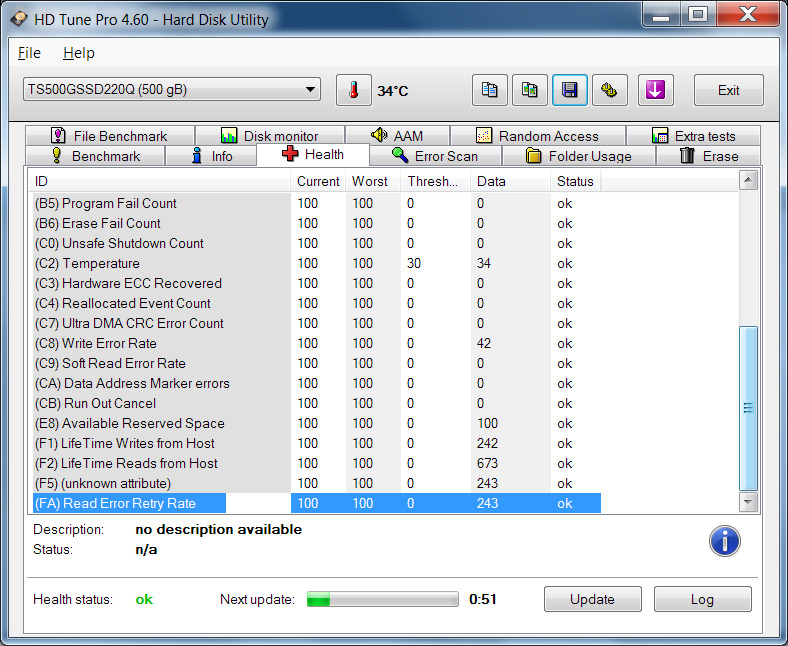Image resolution: width=788 pixels, height=646 pixels.
Task: Select the (FA) Read Error Retry Rate row
Action: tap(317, 503)
